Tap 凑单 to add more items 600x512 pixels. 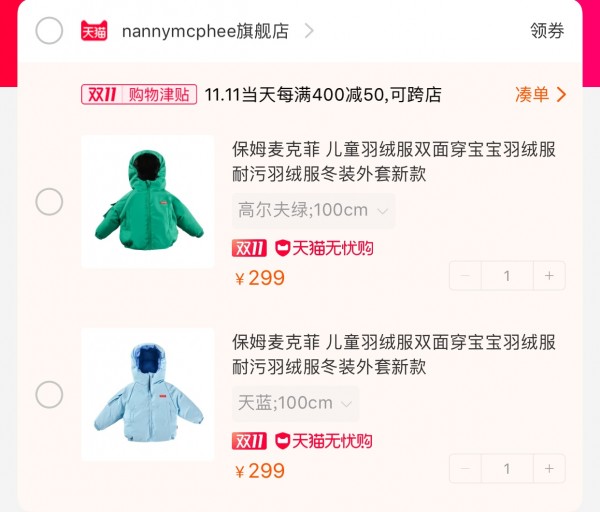pos(540,94)
